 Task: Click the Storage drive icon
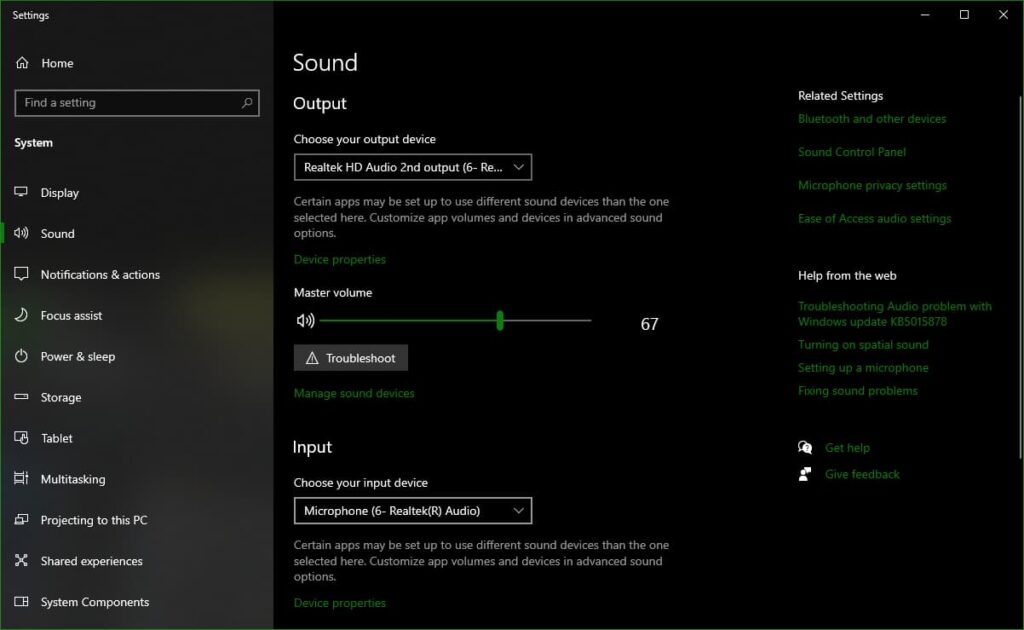click(21, 397)
